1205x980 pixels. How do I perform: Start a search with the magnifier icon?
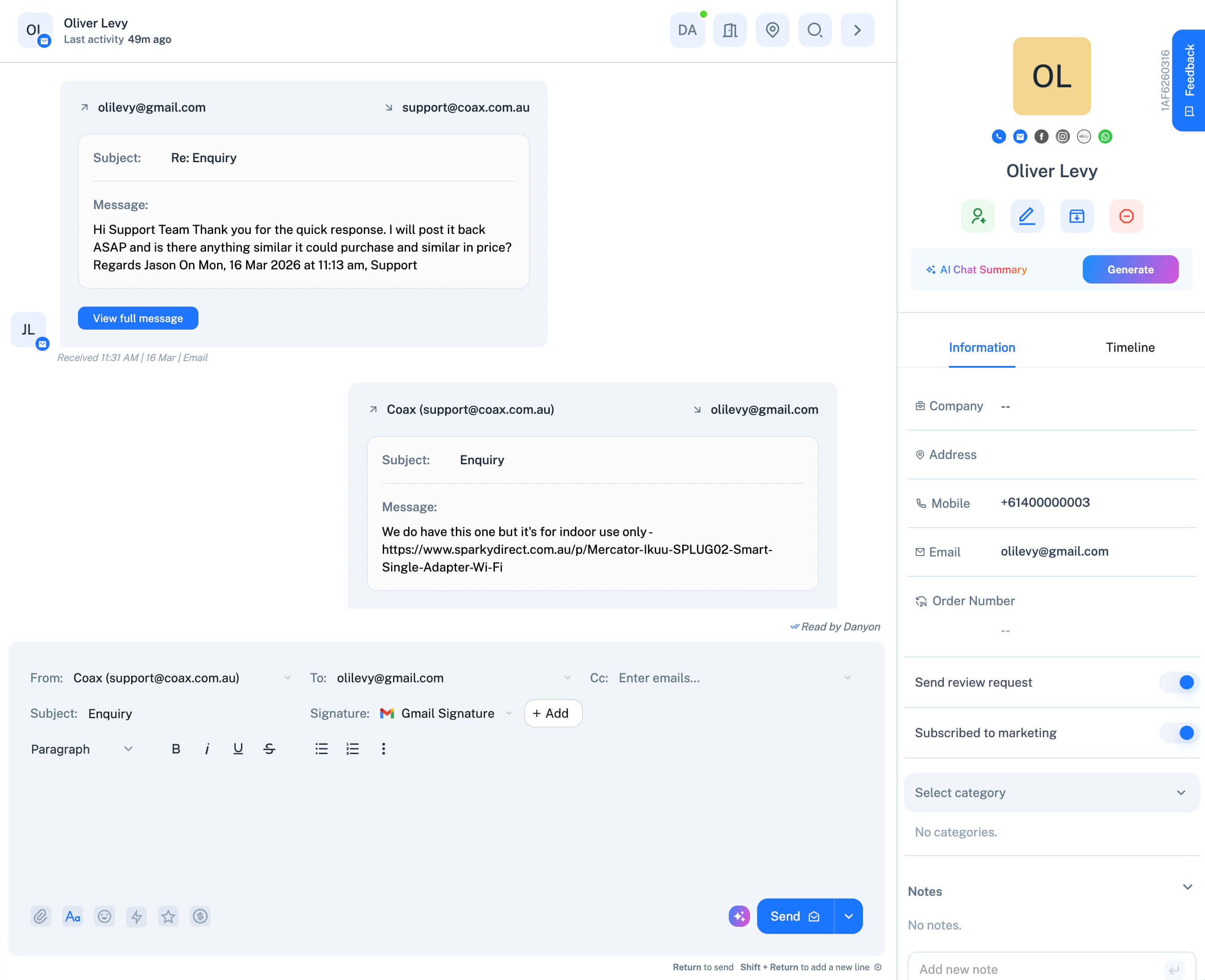(814, 30)
